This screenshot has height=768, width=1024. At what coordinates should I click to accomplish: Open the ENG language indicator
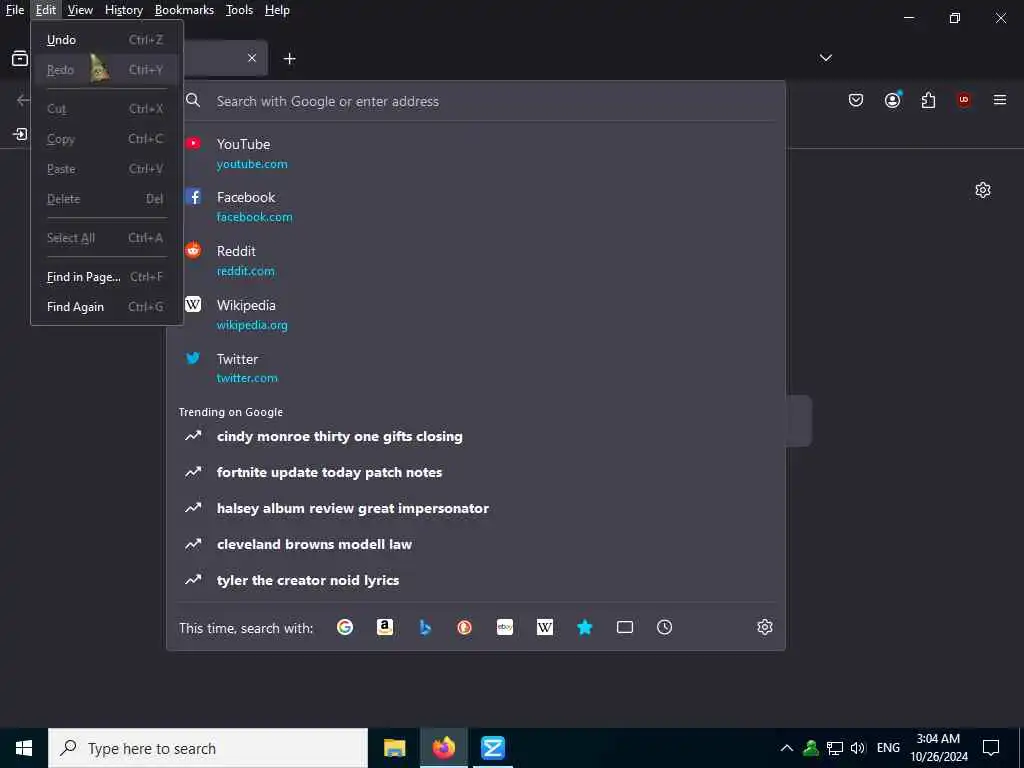pyautogui.click(x=888, y=748)
